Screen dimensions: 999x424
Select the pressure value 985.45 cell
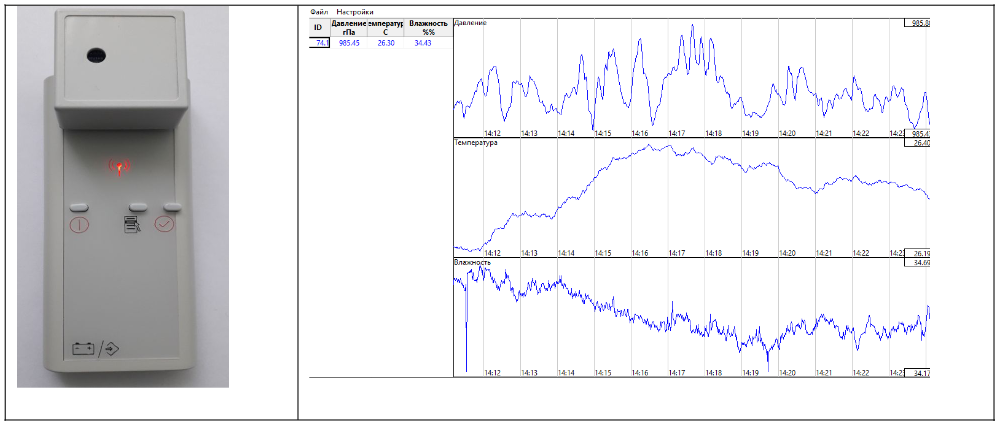pos(349,43)
